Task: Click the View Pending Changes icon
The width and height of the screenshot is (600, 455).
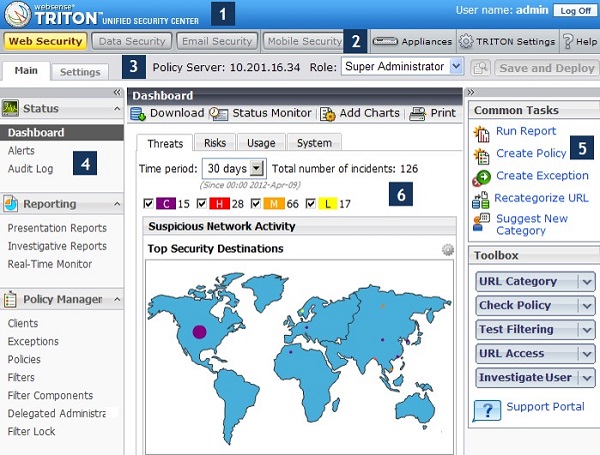Action: click(x=480, y=68)
